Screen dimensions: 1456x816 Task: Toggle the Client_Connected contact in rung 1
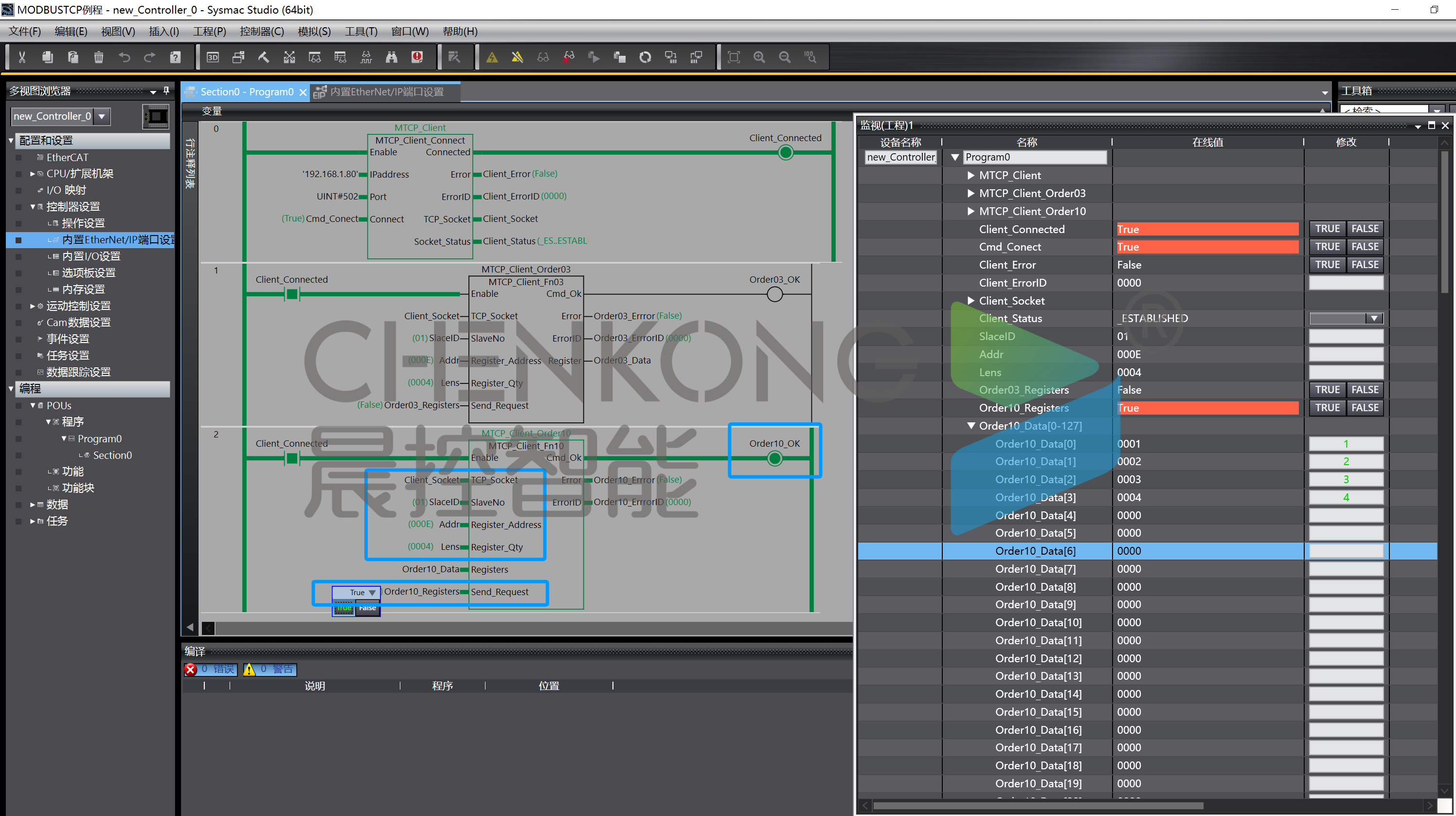[292, 294]
